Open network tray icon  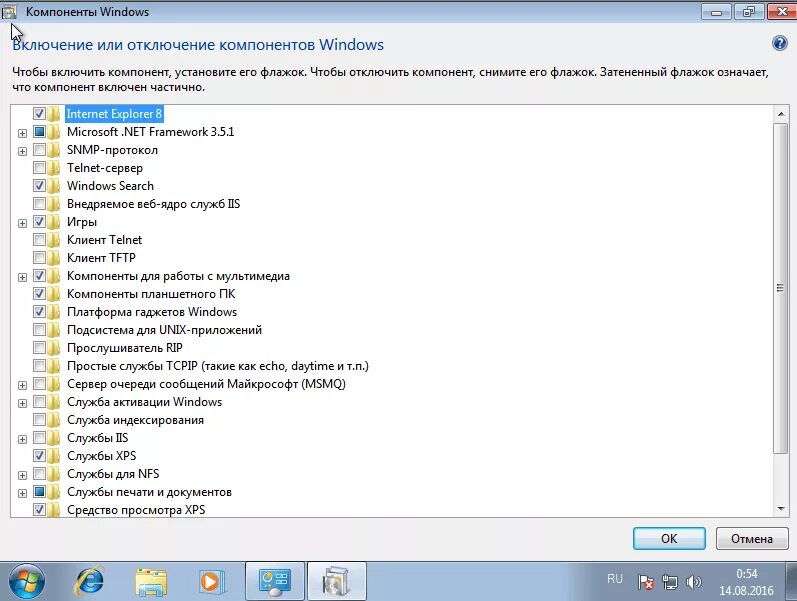click(670, 582)
